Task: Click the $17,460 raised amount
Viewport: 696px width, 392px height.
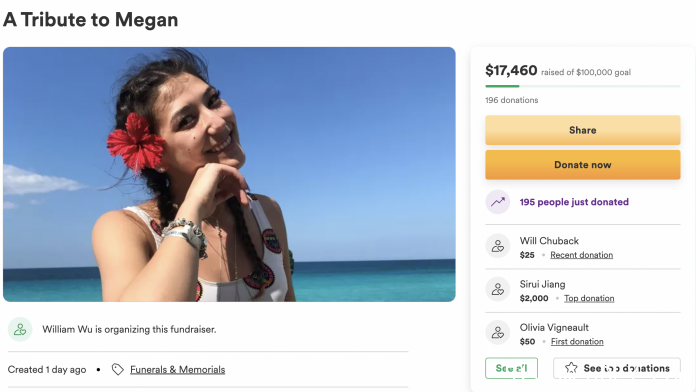Action: [x=511, y=70]
